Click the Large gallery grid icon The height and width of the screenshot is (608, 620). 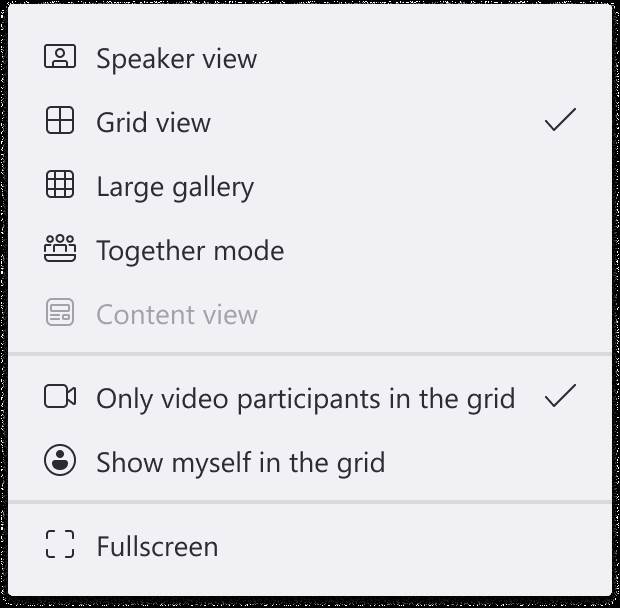point(60,186)
